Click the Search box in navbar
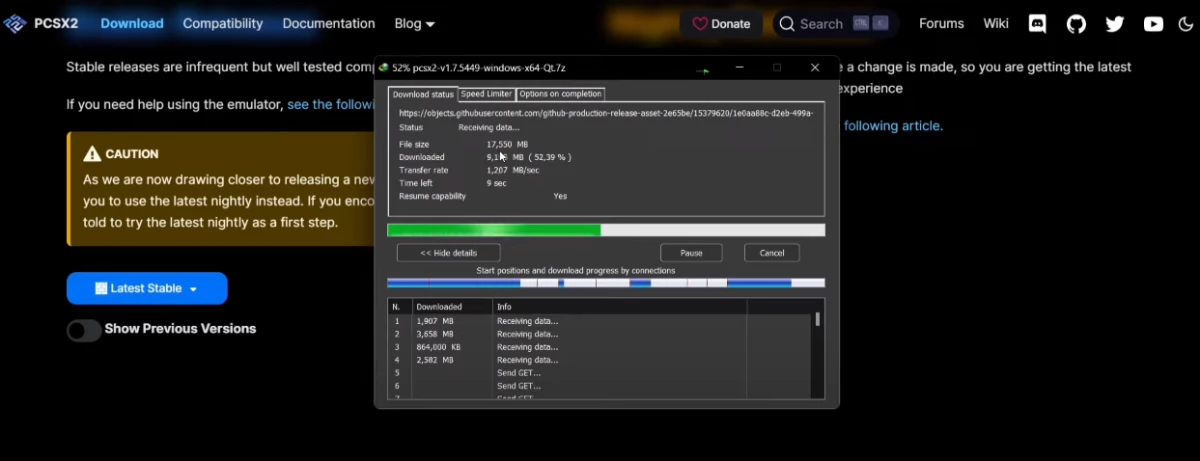 834,24
